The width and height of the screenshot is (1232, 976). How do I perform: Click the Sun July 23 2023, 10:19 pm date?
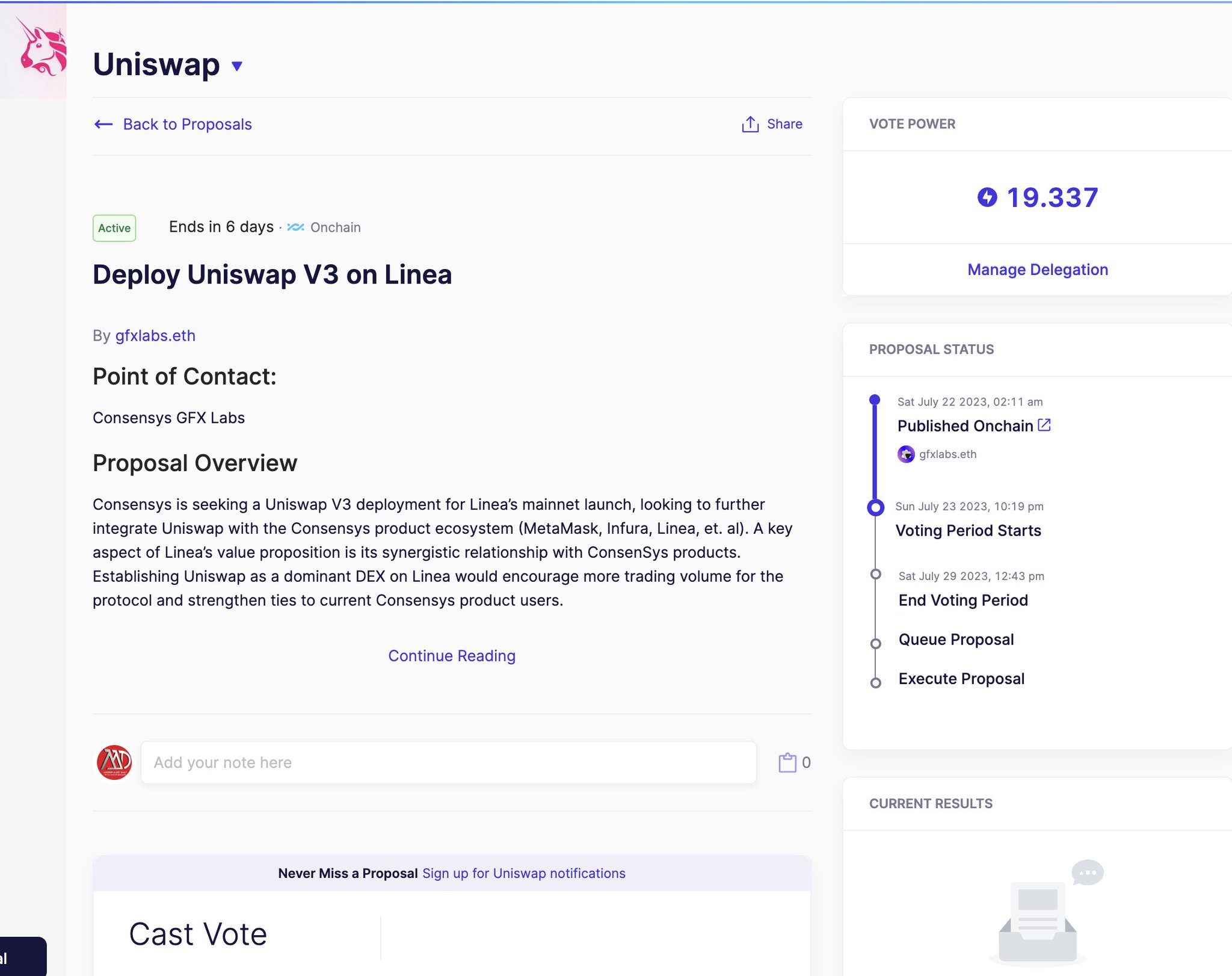(969, 506)
